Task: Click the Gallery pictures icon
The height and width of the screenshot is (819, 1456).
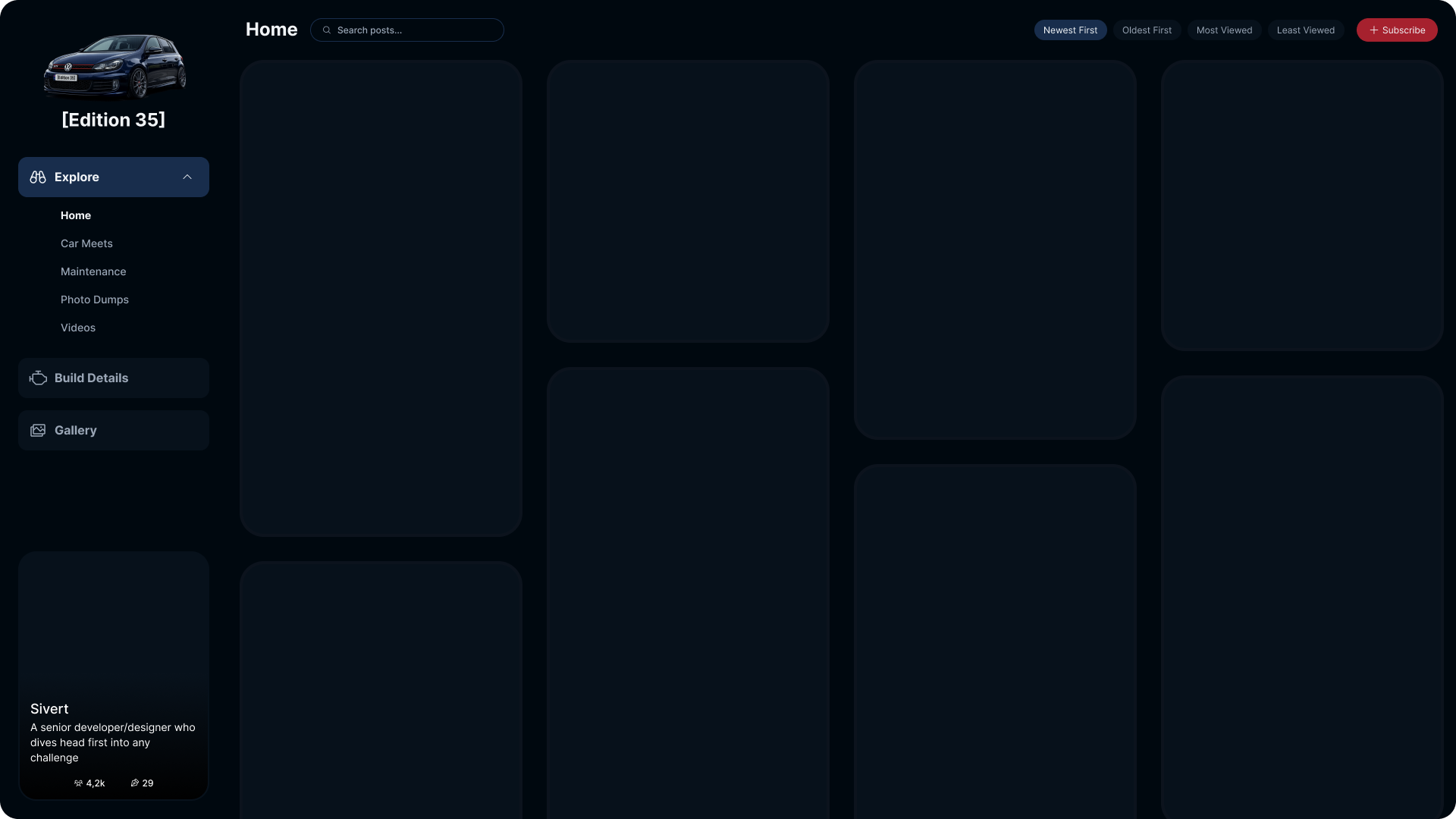Action: tap(38, 430)
